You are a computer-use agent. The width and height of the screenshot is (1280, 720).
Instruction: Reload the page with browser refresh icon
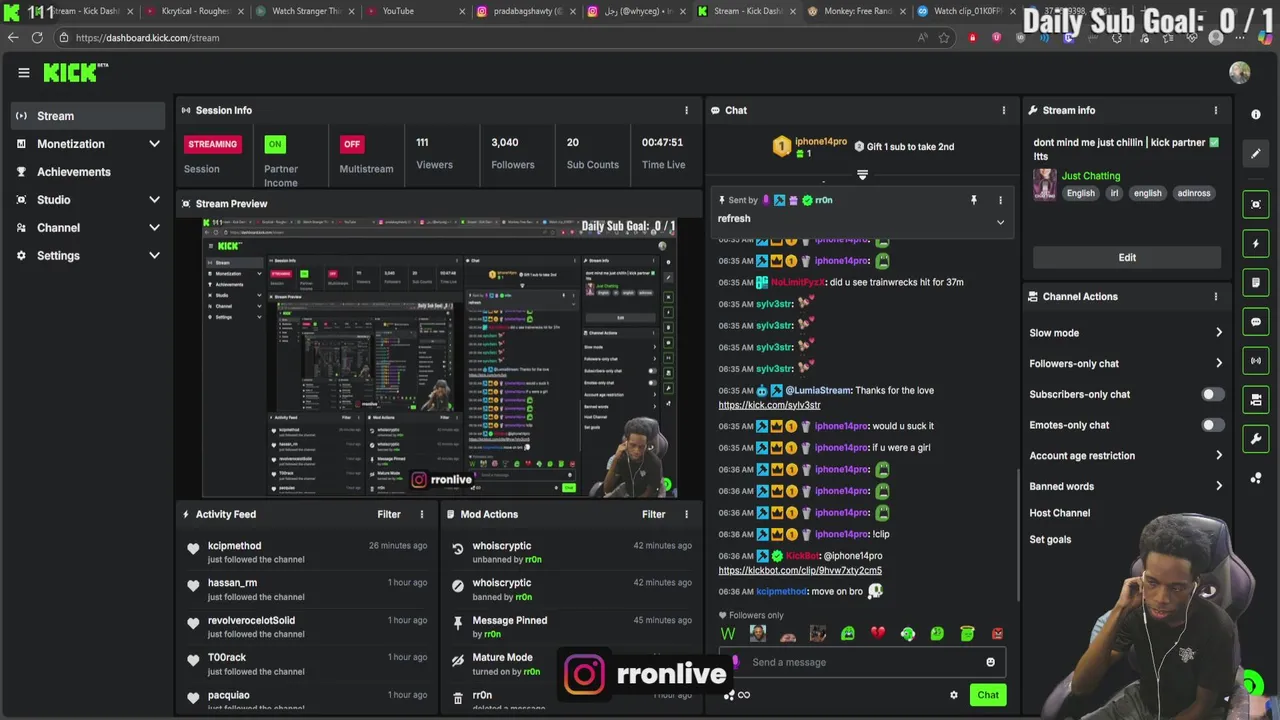[x=37, y=38]
